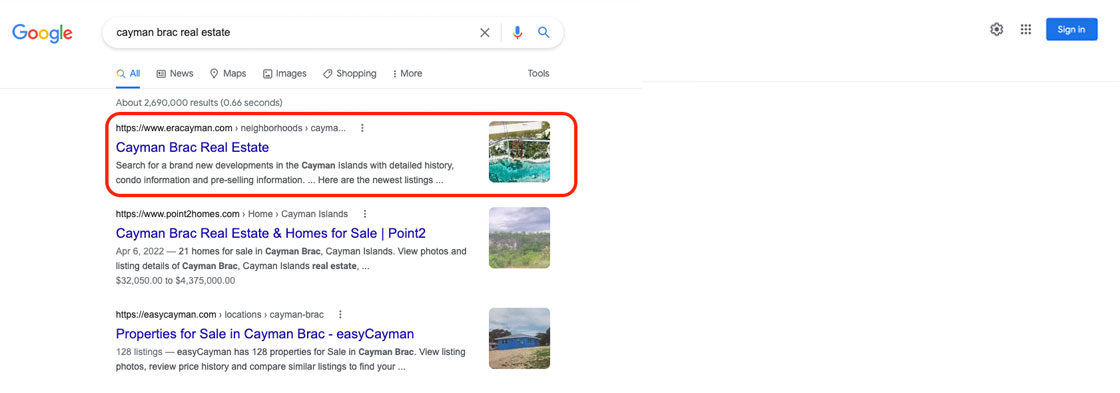Image resolution: width=1120 pixels, height=393 pixels.
Task: Open 'Cayman Brac Real Estate & Homes for Sale | Point2'
Action: (271, 234)
